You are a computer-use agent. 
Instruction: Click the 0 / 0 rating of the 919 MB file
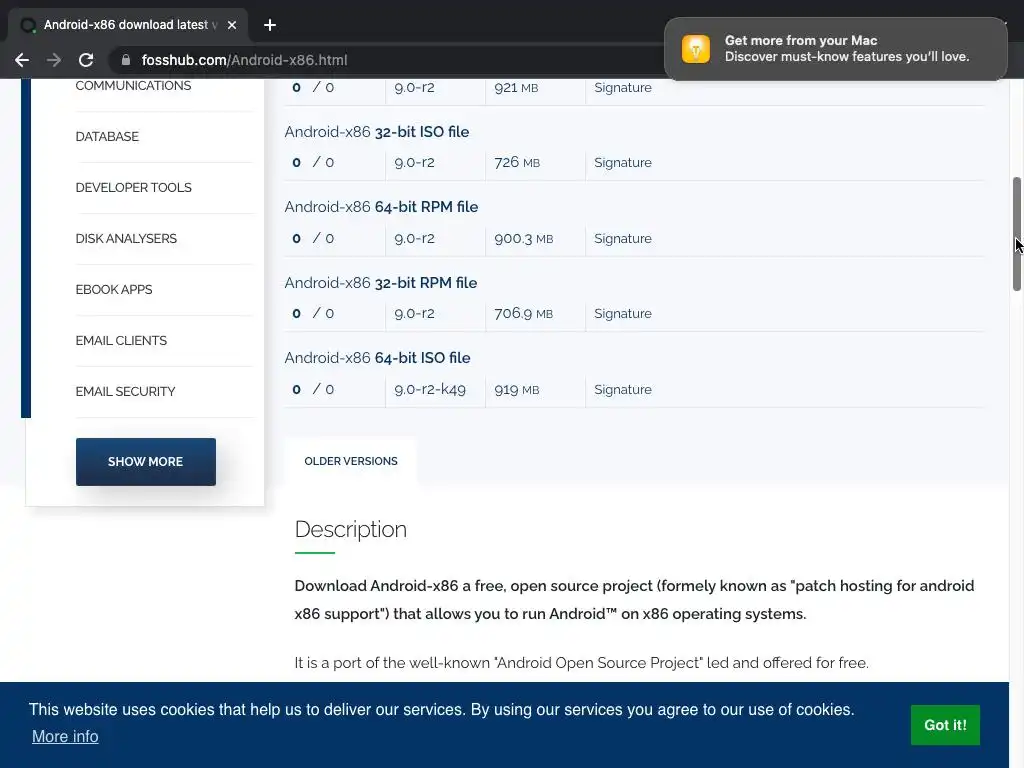pos(313,389)
